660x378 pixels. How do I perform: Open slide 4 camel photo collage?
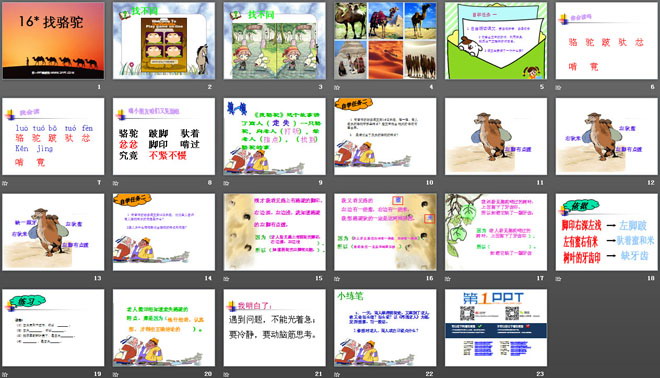[385, 40]
